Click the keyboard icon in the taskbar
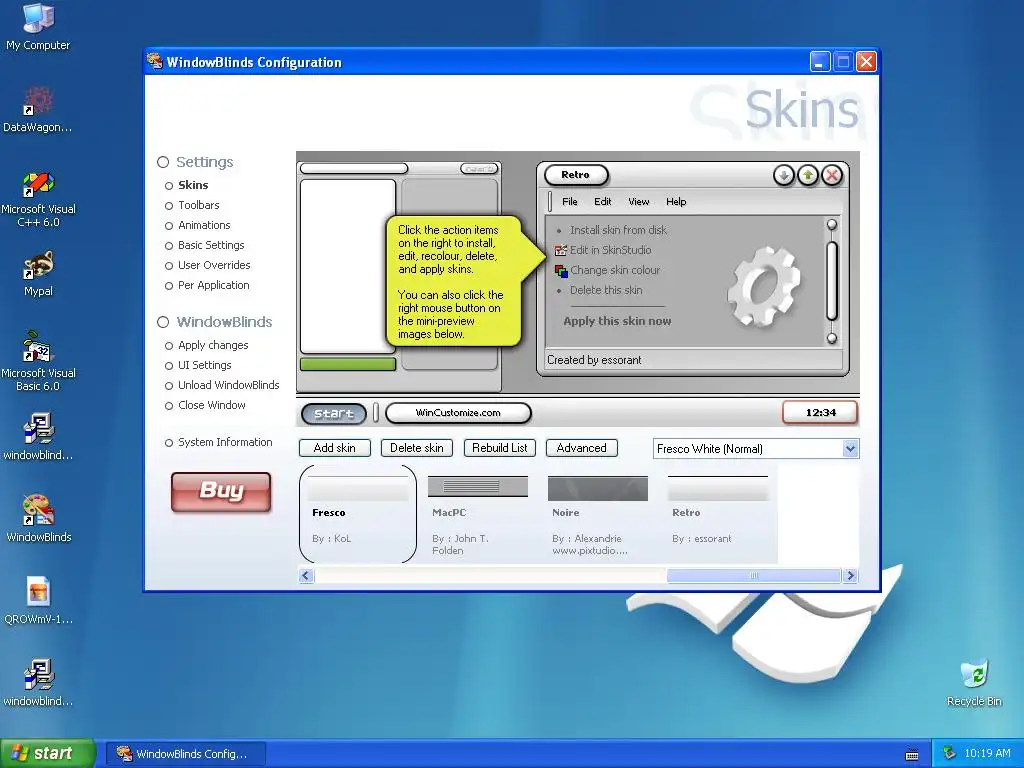The height and width of the screenshot is (768, 1024). click(x=912, y=754)
